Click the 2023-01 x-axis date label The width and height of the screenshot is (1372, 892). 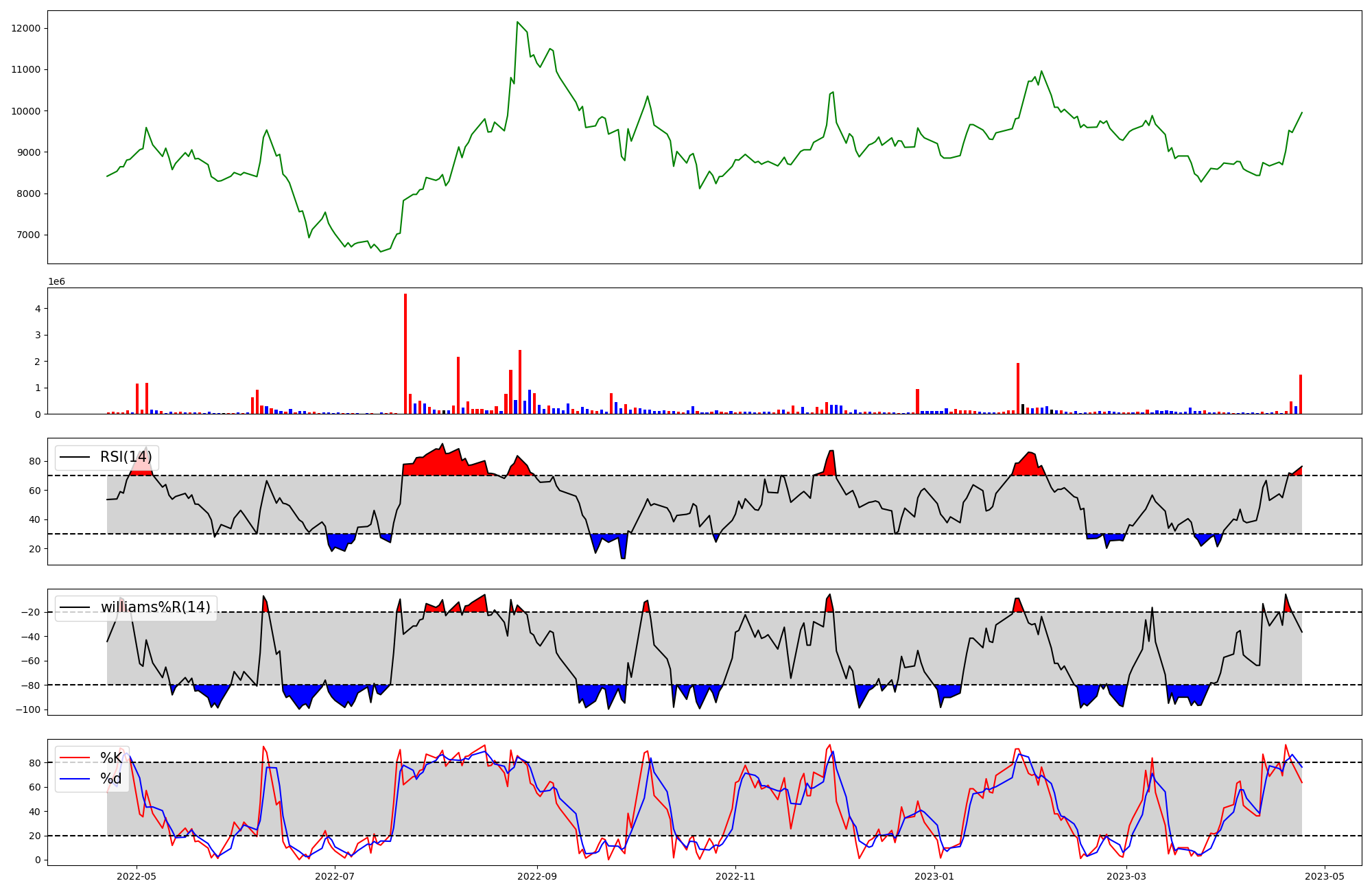[934, 876]
